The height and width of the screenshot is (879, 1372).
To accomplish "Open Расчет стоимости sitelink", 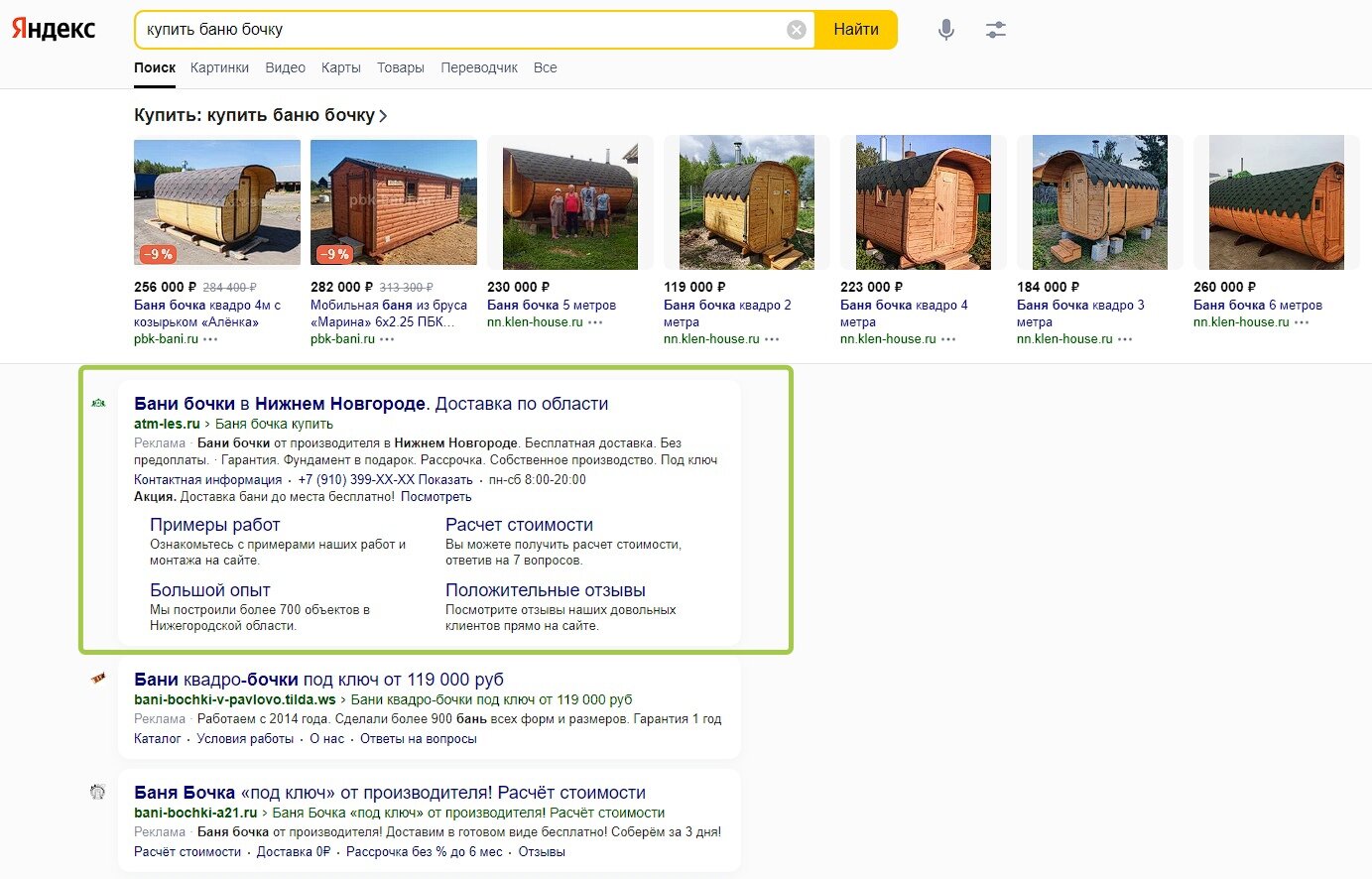I will (519, 525).
